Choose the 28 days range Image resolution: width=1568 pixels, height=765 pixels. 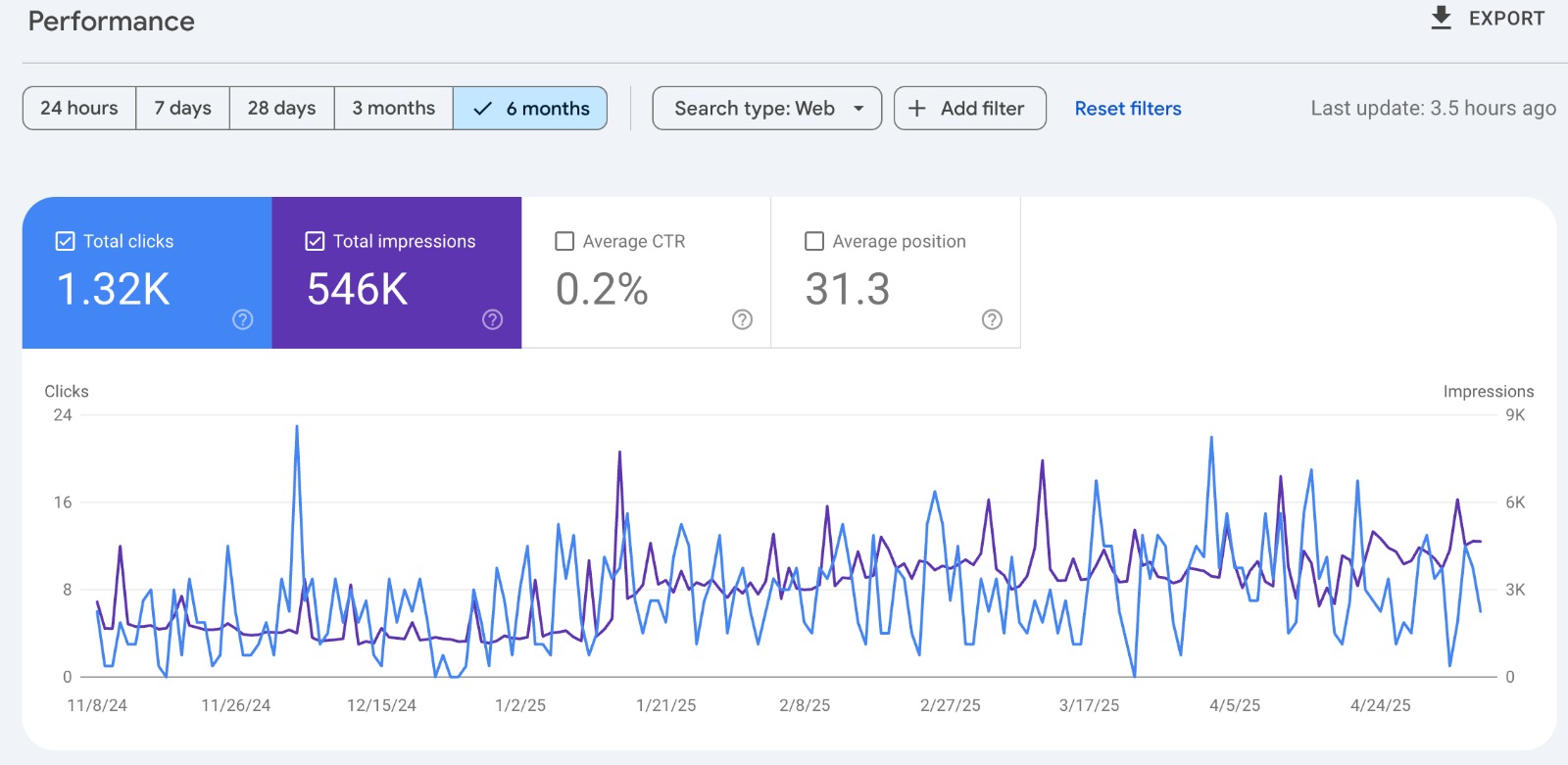pos(281,109)
